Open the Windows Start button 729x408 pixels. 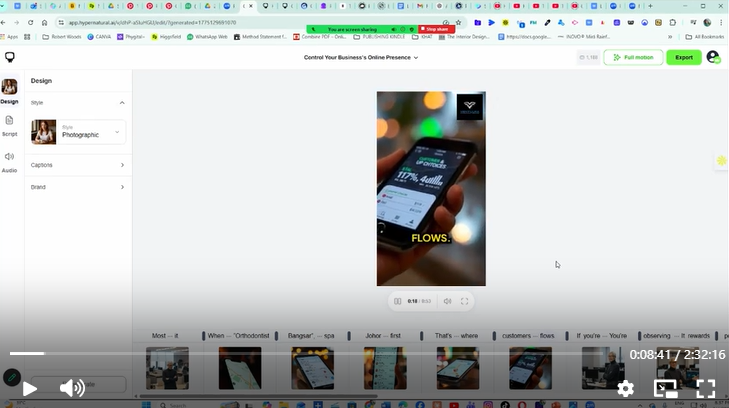pos(146,405)
